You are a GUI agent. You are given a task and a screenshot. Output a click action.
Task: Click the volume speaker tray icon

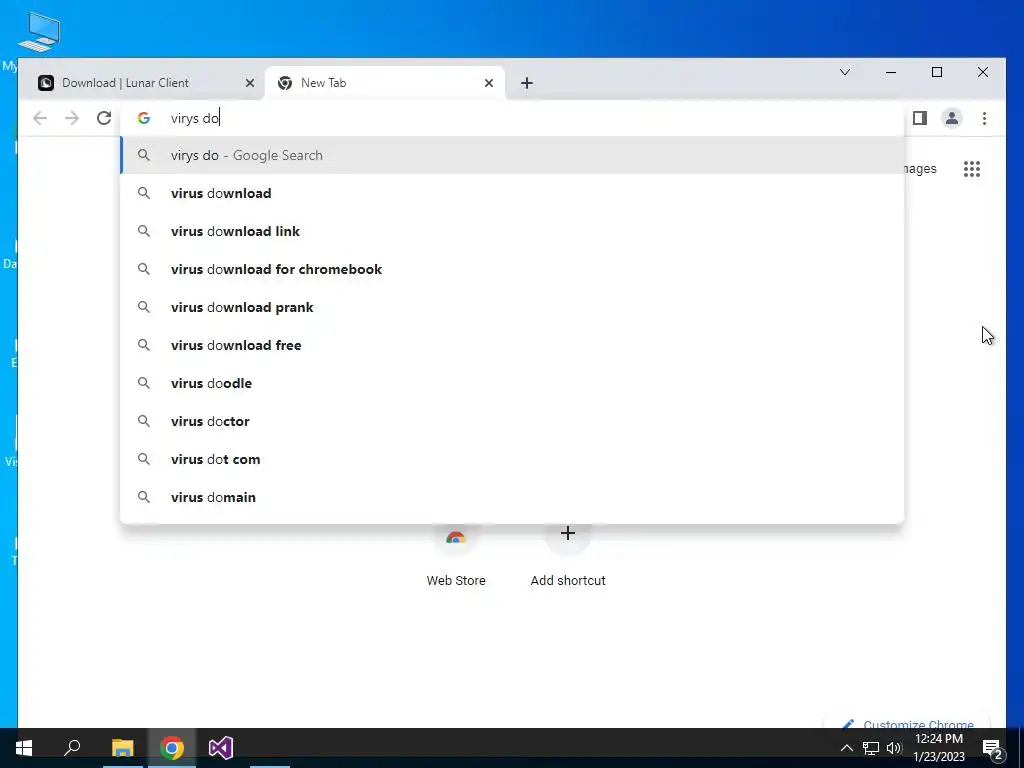pos(894,748)
